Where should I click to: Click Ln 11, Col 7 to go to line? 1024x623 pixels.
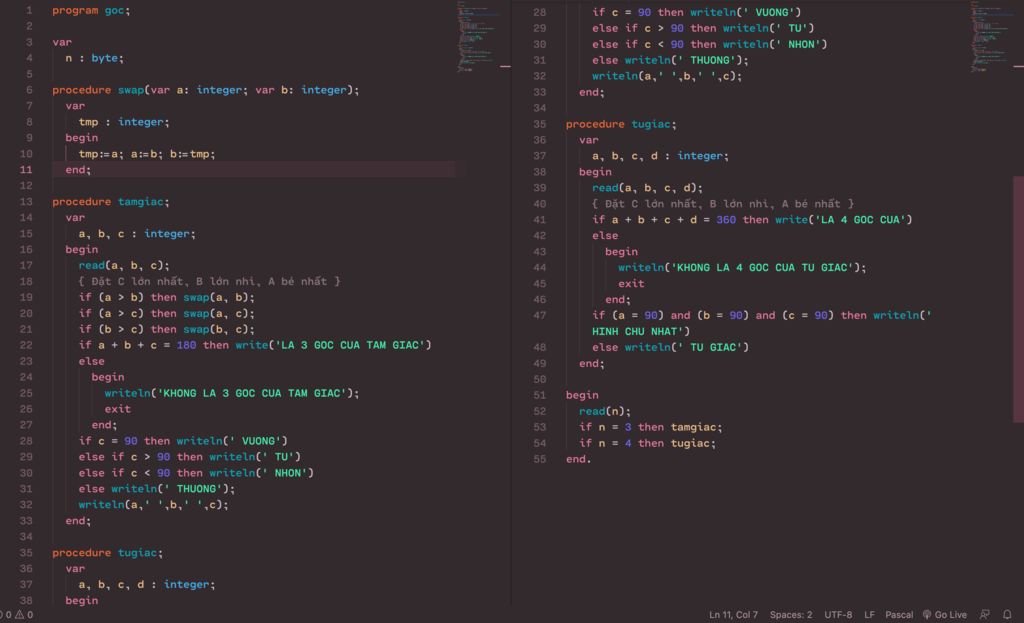tap(733, 615)
